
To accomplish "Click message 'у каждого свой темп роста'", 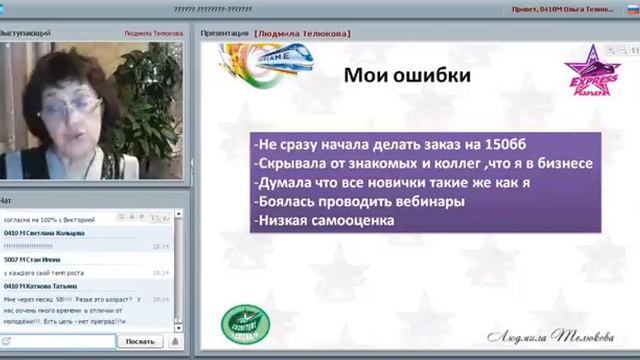I will tap(44, 273).
